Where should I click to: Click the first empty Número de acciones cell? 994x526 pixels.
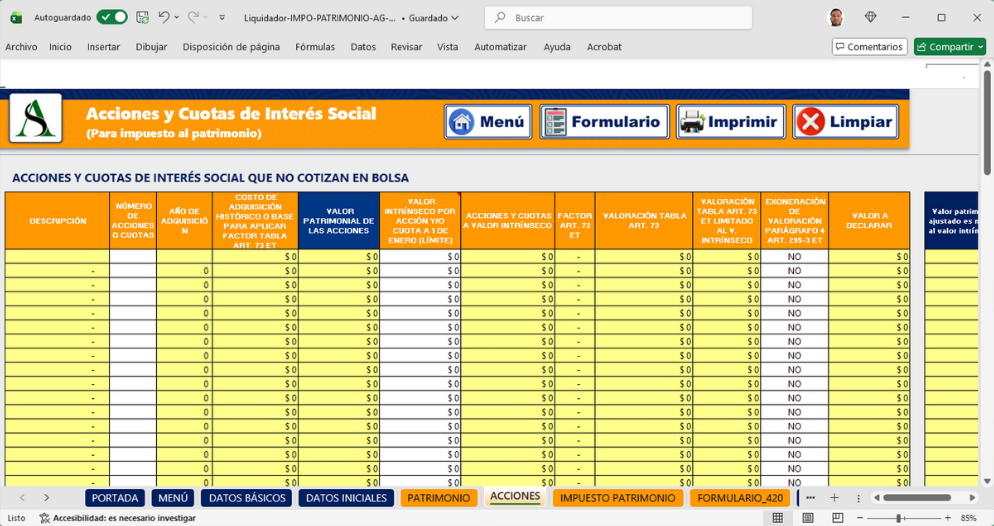tap(133, 257)
